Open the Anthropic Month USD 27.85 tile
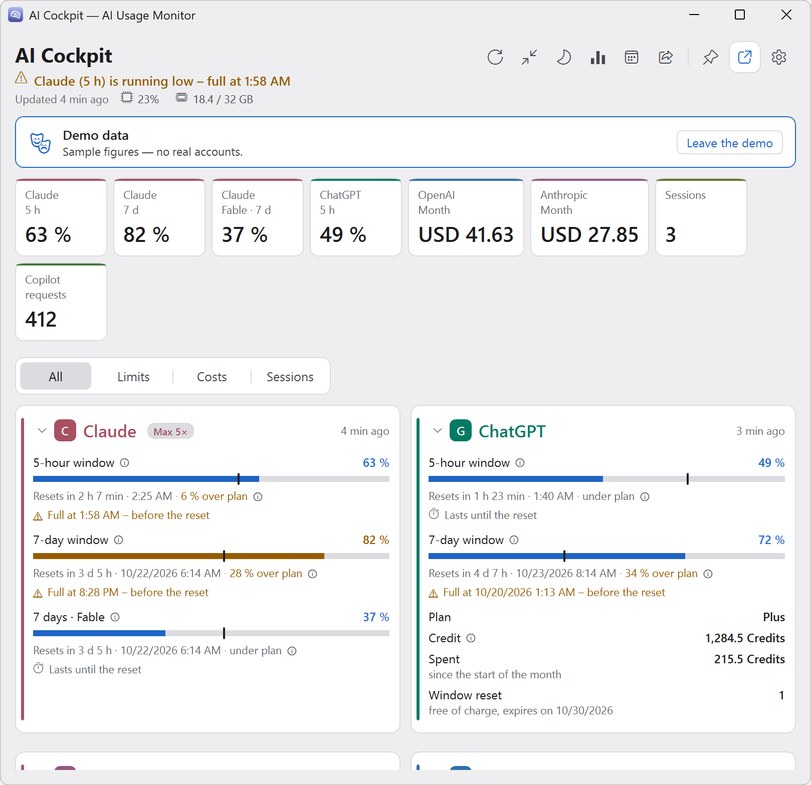Viewport: 811px width, 785px height. tap(590, 217)
